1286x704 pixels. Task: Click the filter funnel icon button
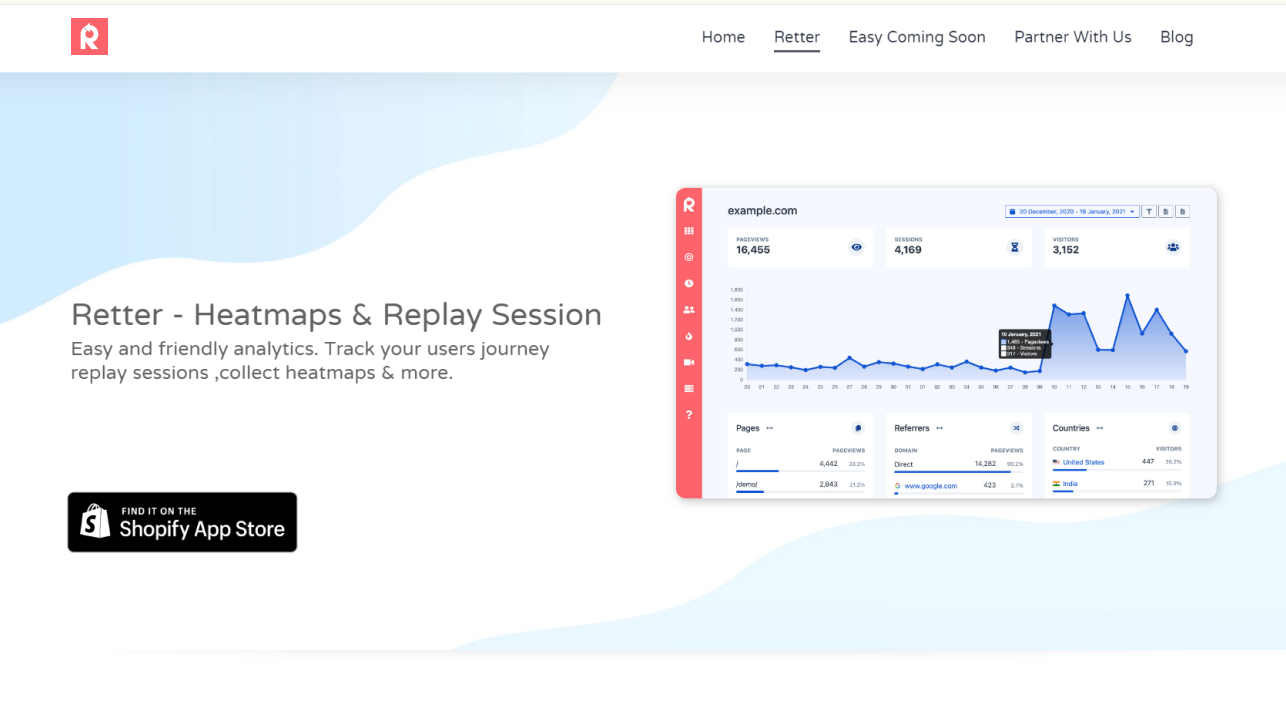[x=1150, y=212]
